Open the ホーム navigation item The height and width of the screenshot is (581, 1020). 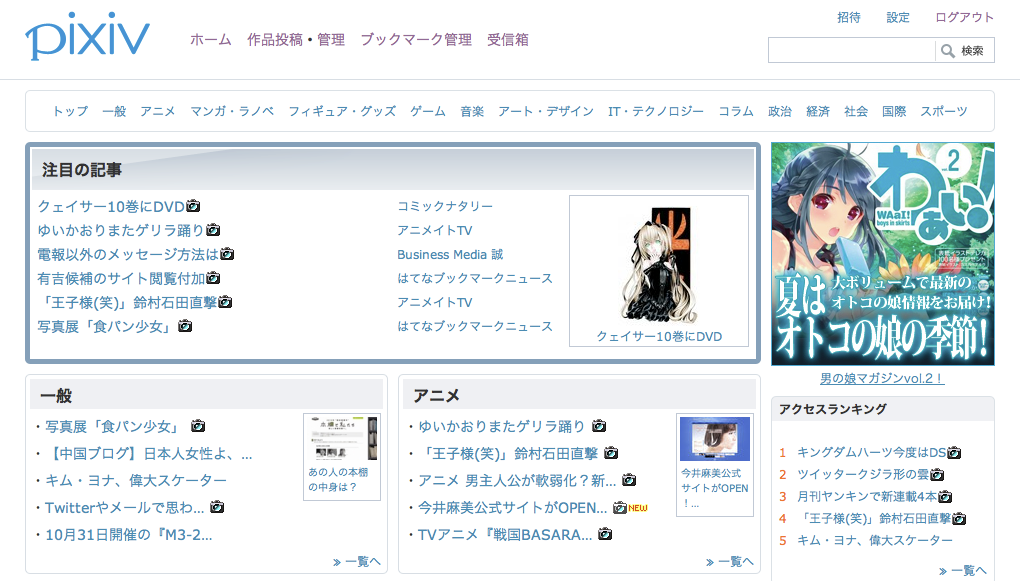[211, 40]
